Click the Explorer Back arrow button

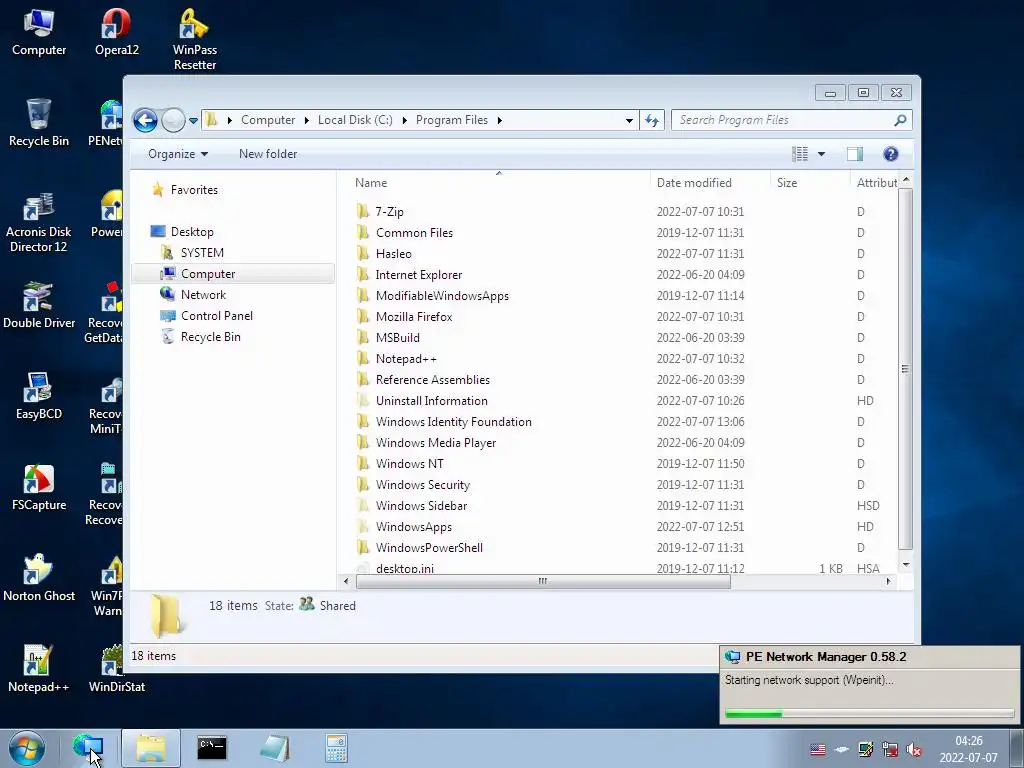145,120
